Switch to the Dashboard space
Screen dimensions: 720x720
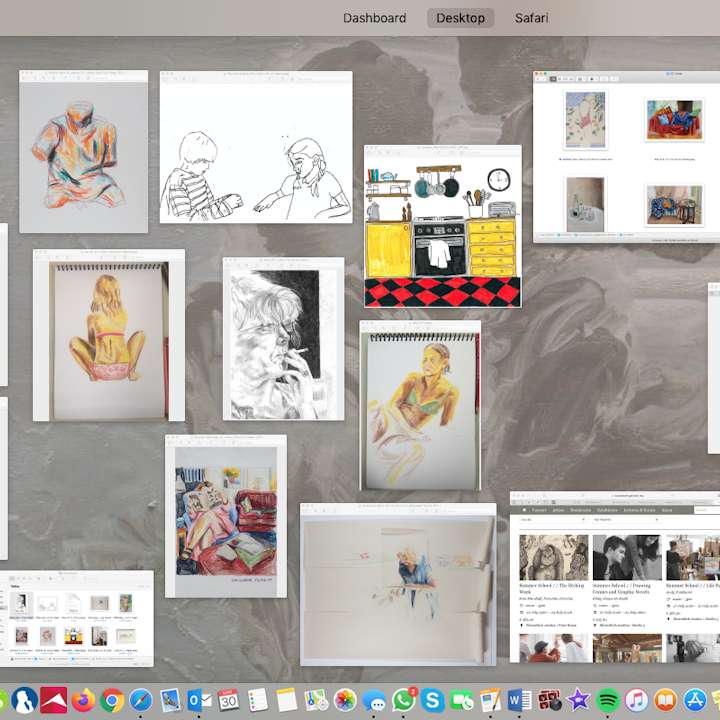click(x=374, y=18)
